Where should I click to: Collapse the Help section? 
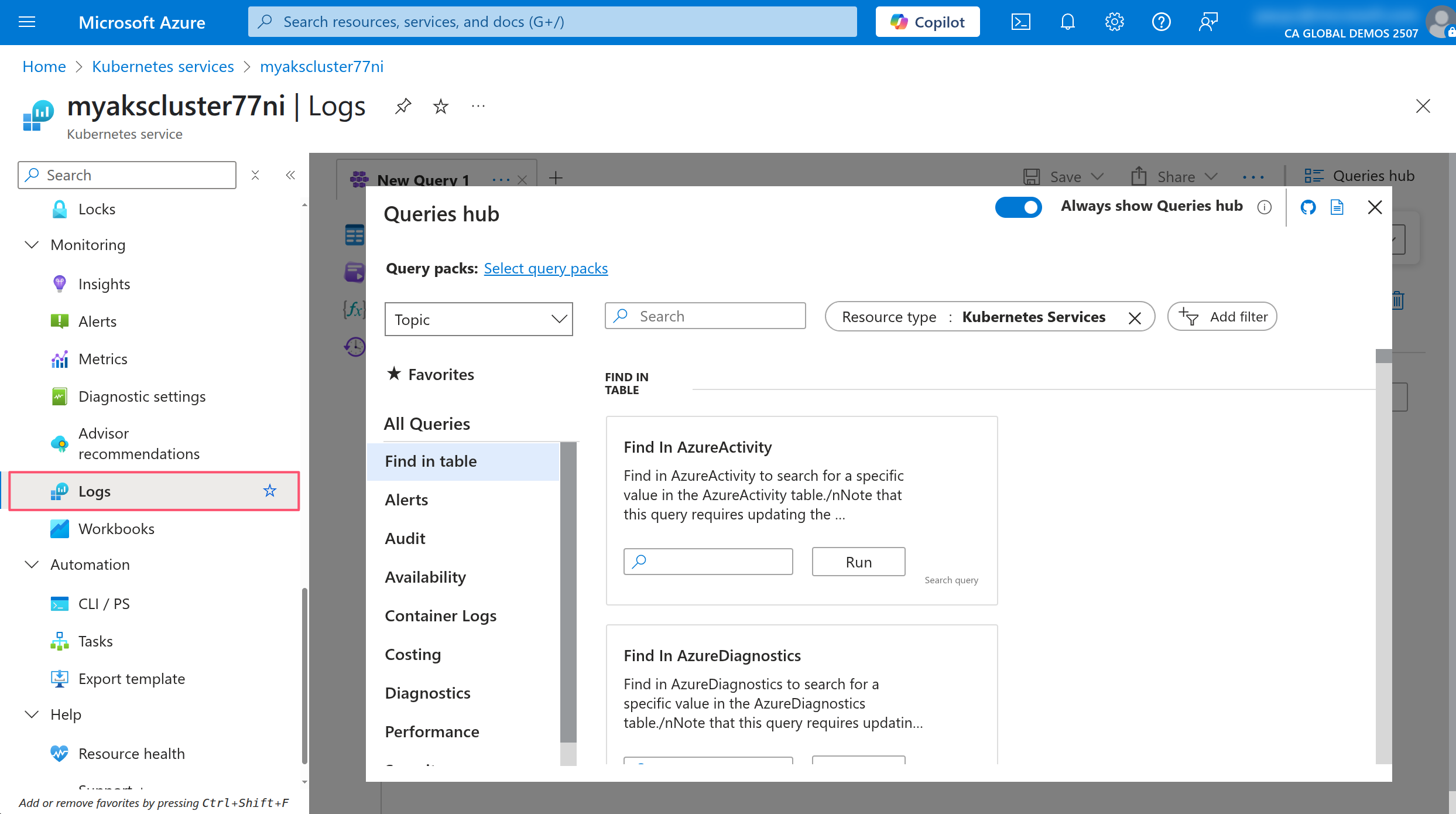coord(32,714)
